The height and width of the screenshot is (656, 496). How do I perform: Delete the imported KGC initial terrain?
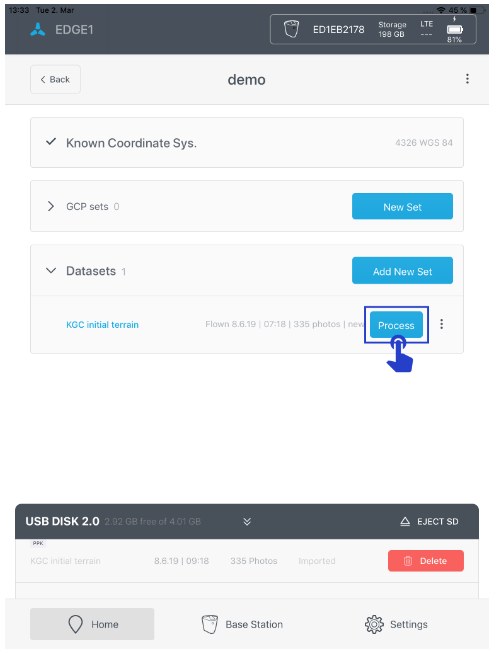point(426,561)
